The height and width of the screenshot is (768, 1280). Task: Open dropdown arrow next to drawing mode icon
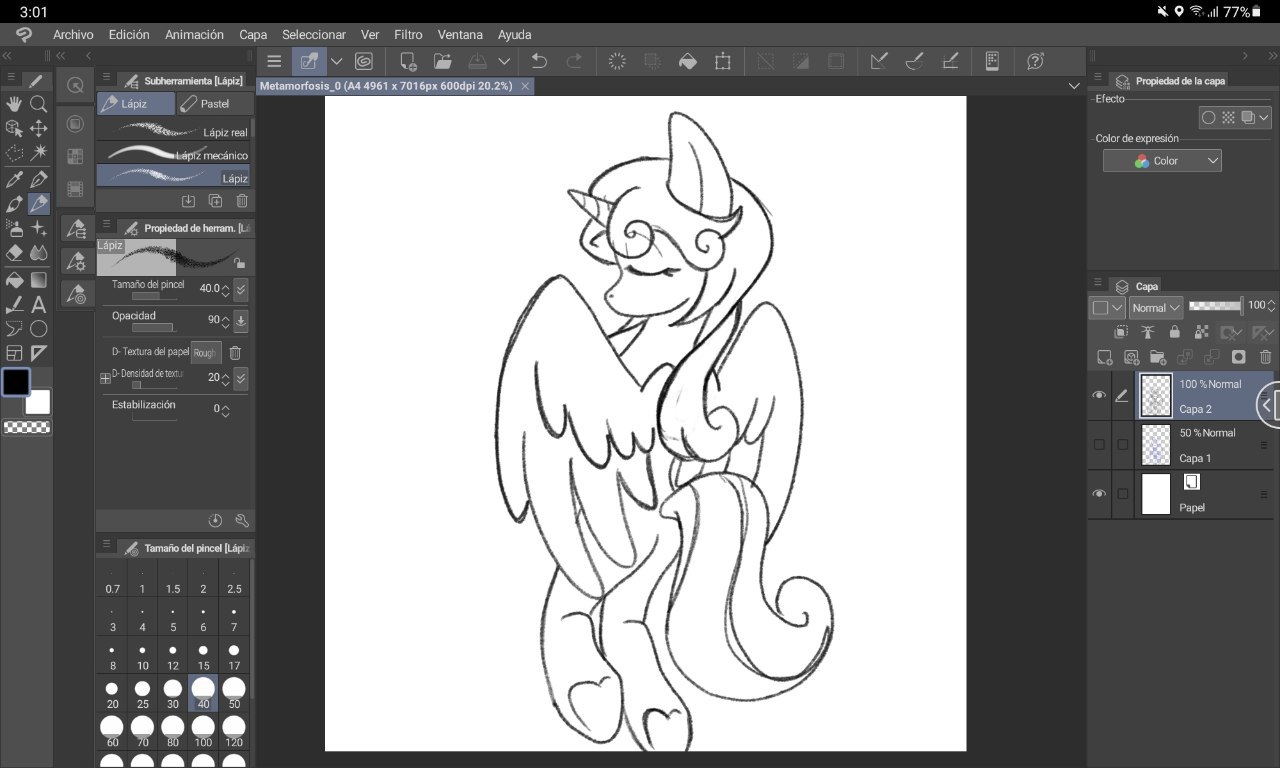(336, 61)
